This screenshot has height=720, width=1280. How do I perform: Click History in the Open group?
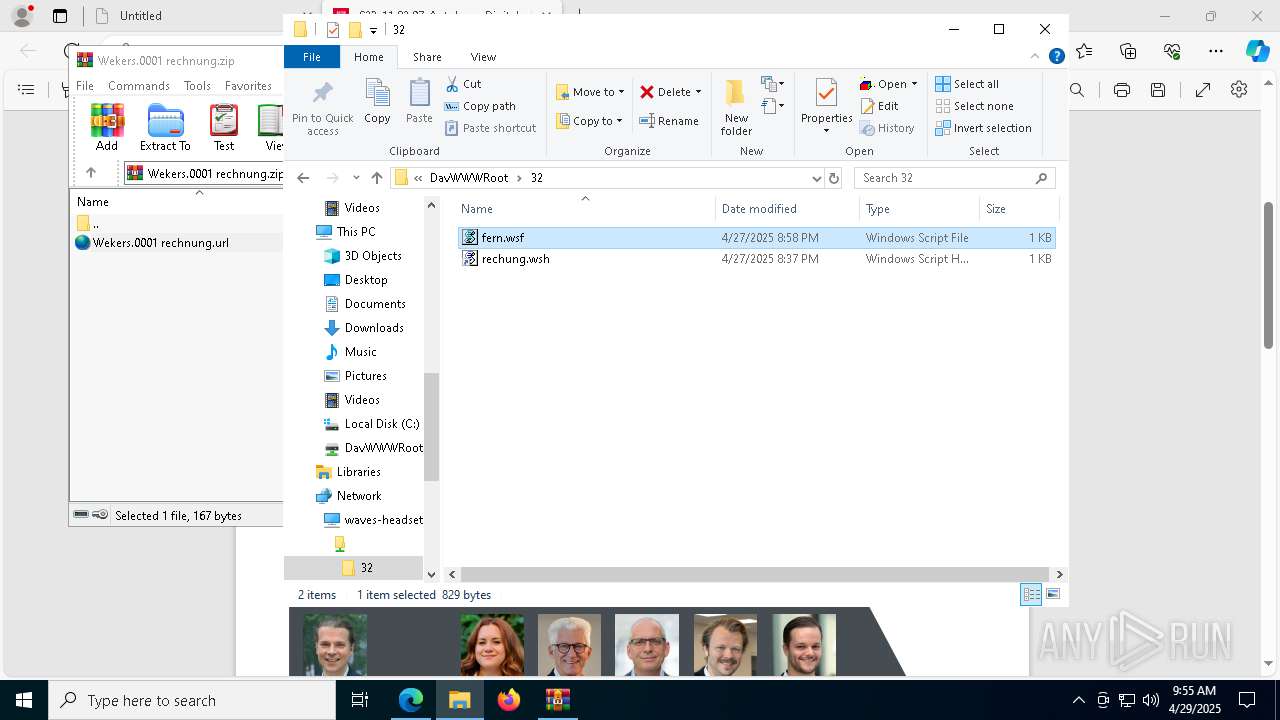(887, 128)
